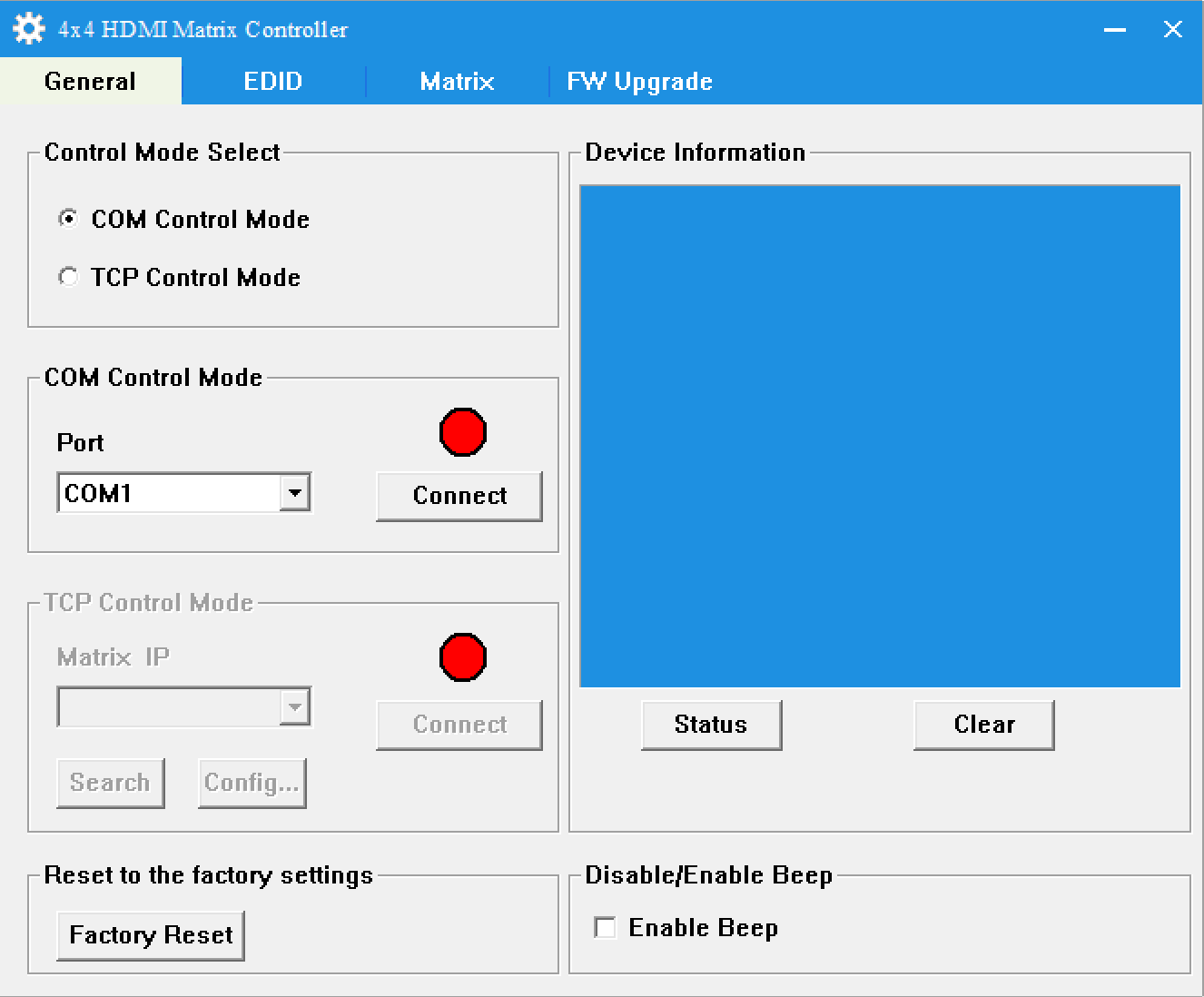Click inside the Device Information blue panel

[880, 436]
